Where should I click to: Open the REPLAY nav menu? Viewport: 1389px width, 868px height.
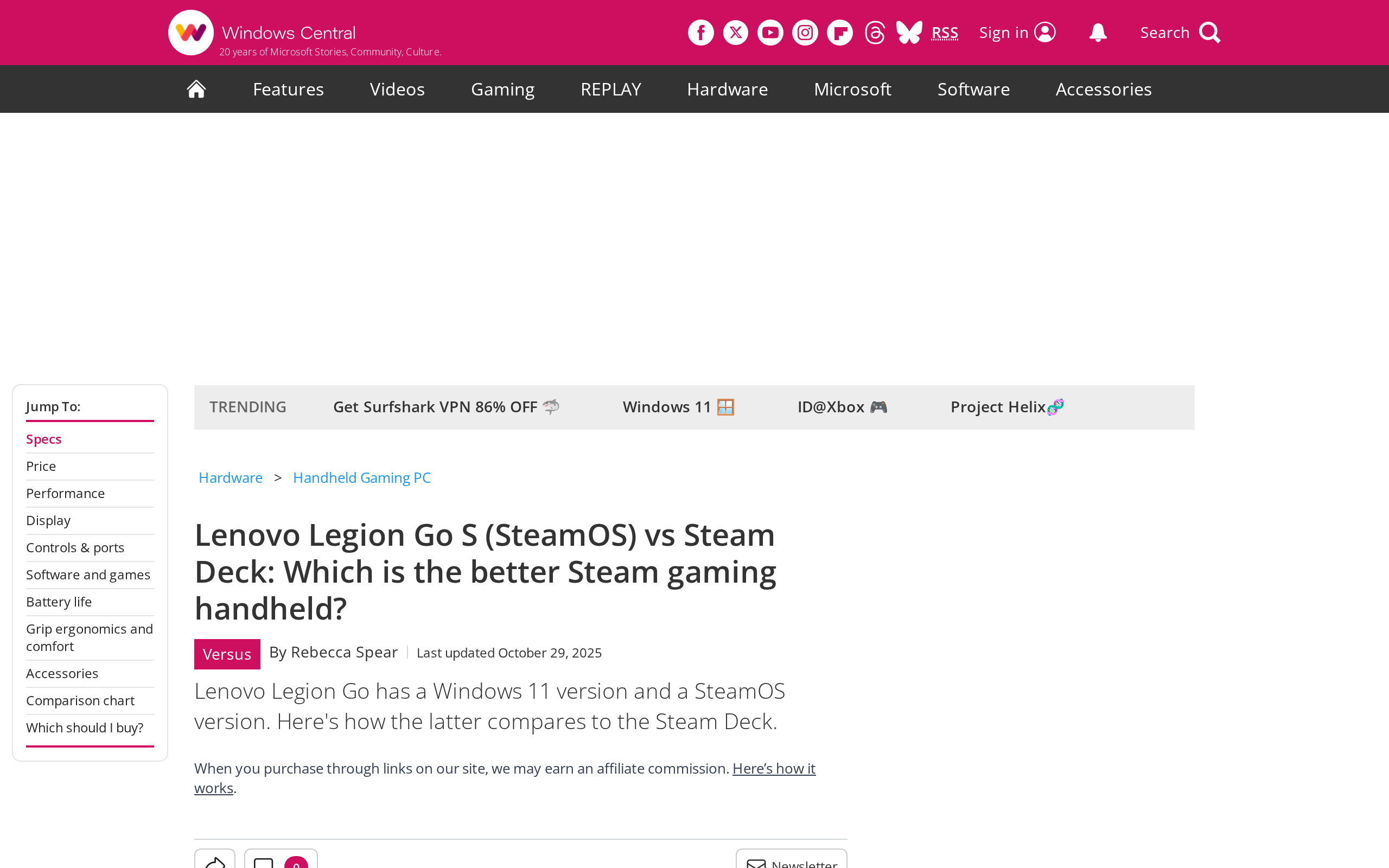click(611, 89)
